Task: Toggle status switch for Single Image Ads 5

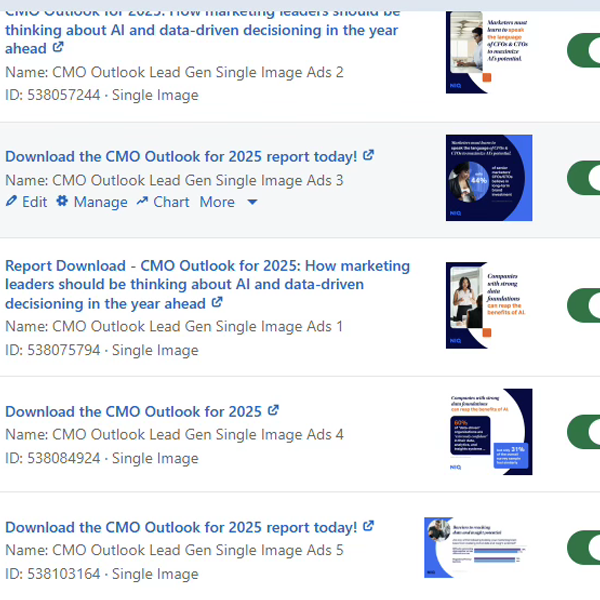Action: coord(584,547)
